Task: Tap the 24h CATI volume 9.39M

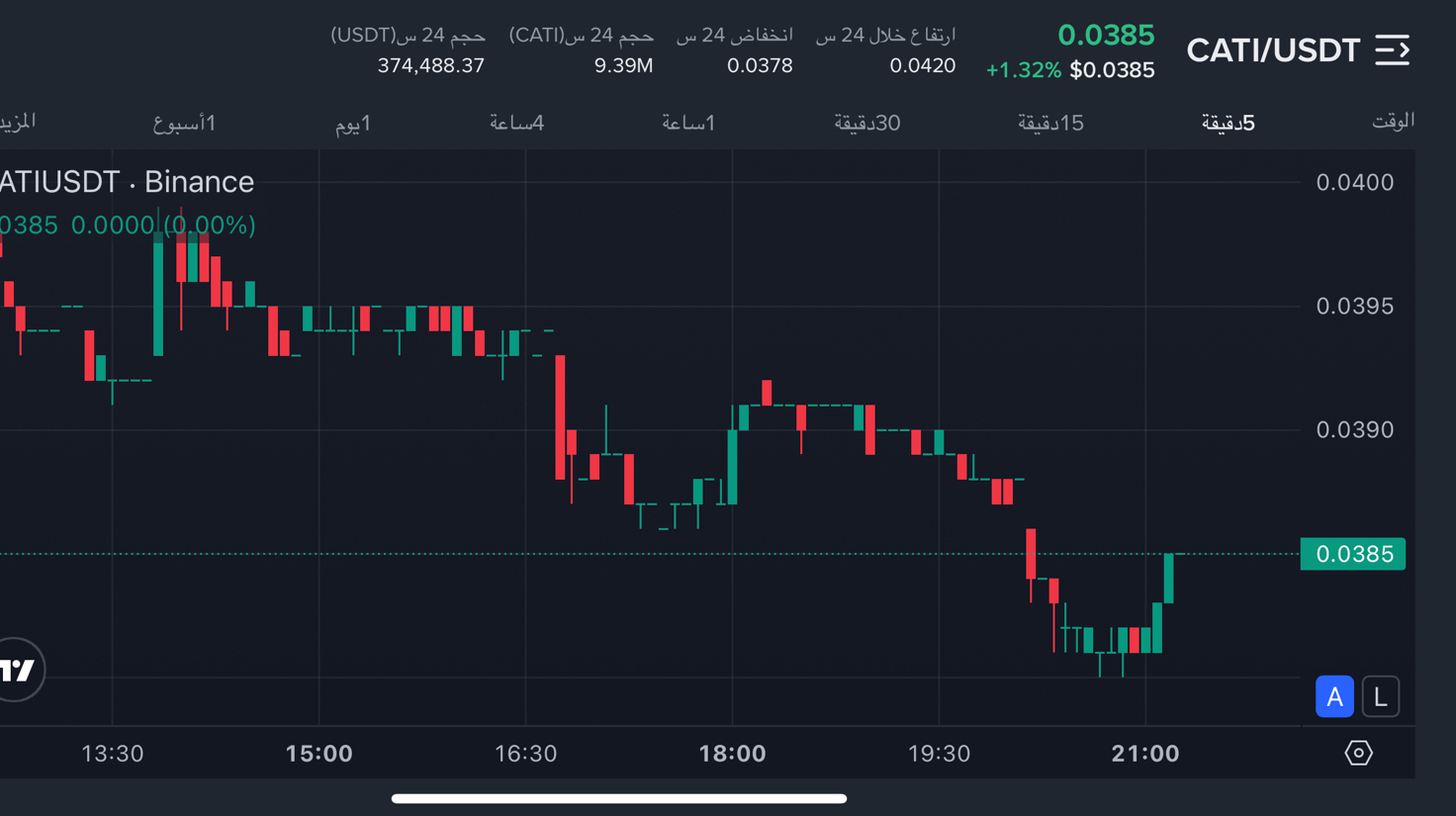Action: [x=623, y=65]
